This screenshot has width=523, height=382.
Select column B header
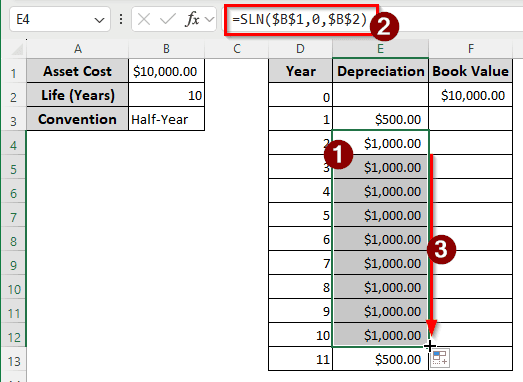(166, 49)
